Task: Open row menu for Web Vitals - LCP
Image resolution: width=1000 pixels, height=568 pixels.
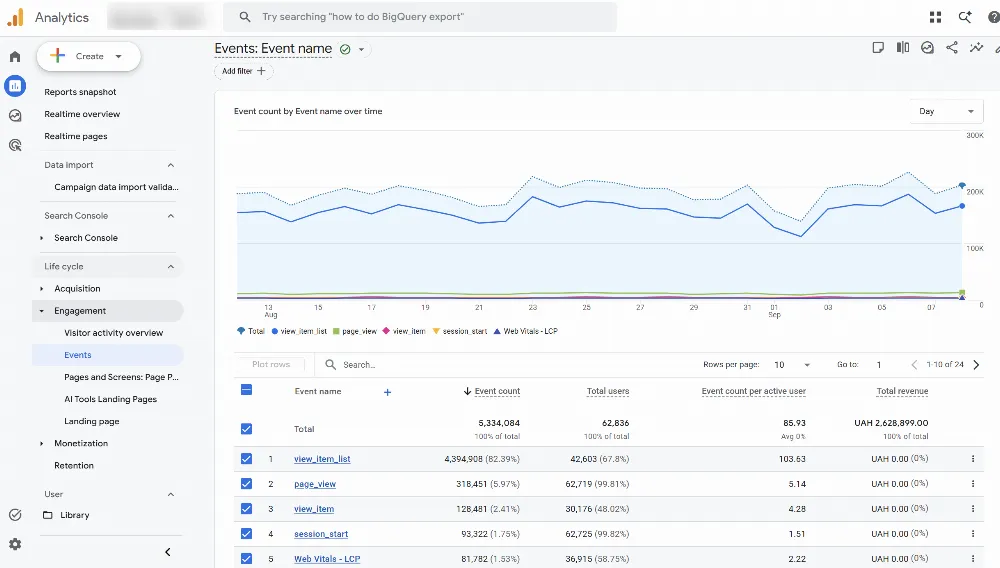Action: 973,558
